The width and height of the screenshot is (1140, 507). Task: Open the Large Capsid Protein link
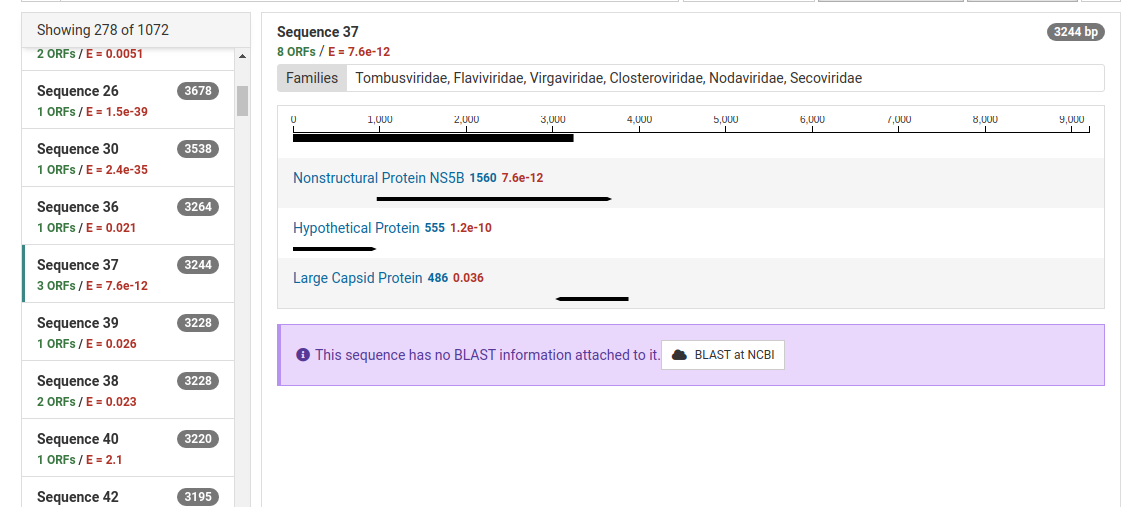357,278
